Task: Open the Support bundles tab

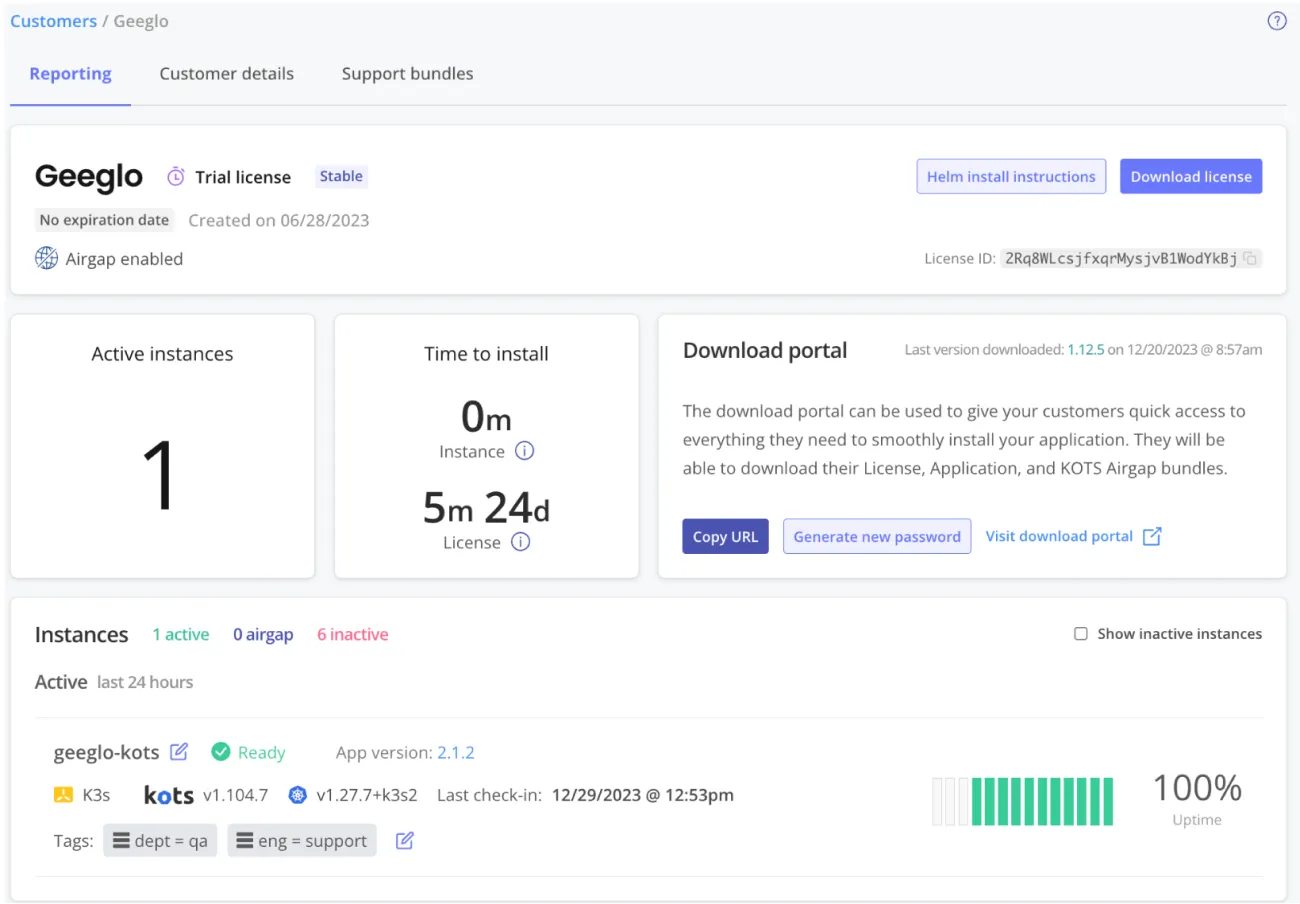Action: 408,74
